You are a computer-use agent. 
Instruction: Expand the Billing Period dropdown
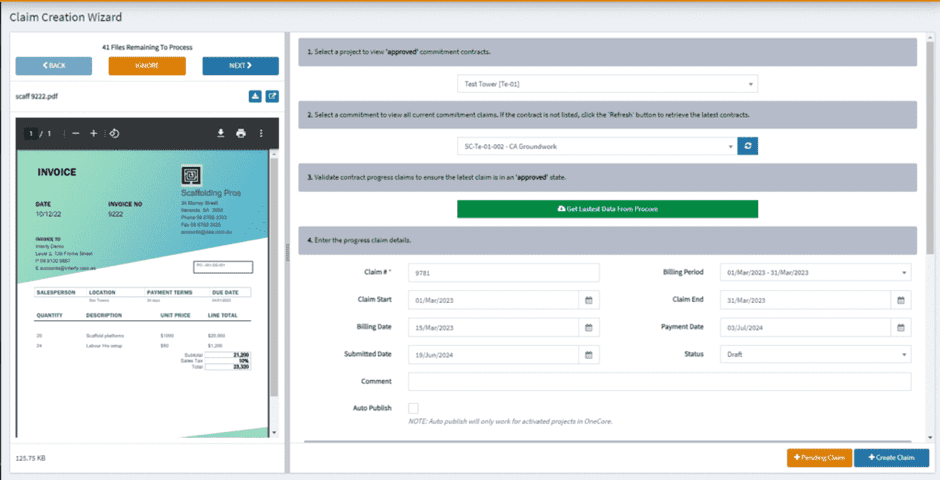(815, 273)
